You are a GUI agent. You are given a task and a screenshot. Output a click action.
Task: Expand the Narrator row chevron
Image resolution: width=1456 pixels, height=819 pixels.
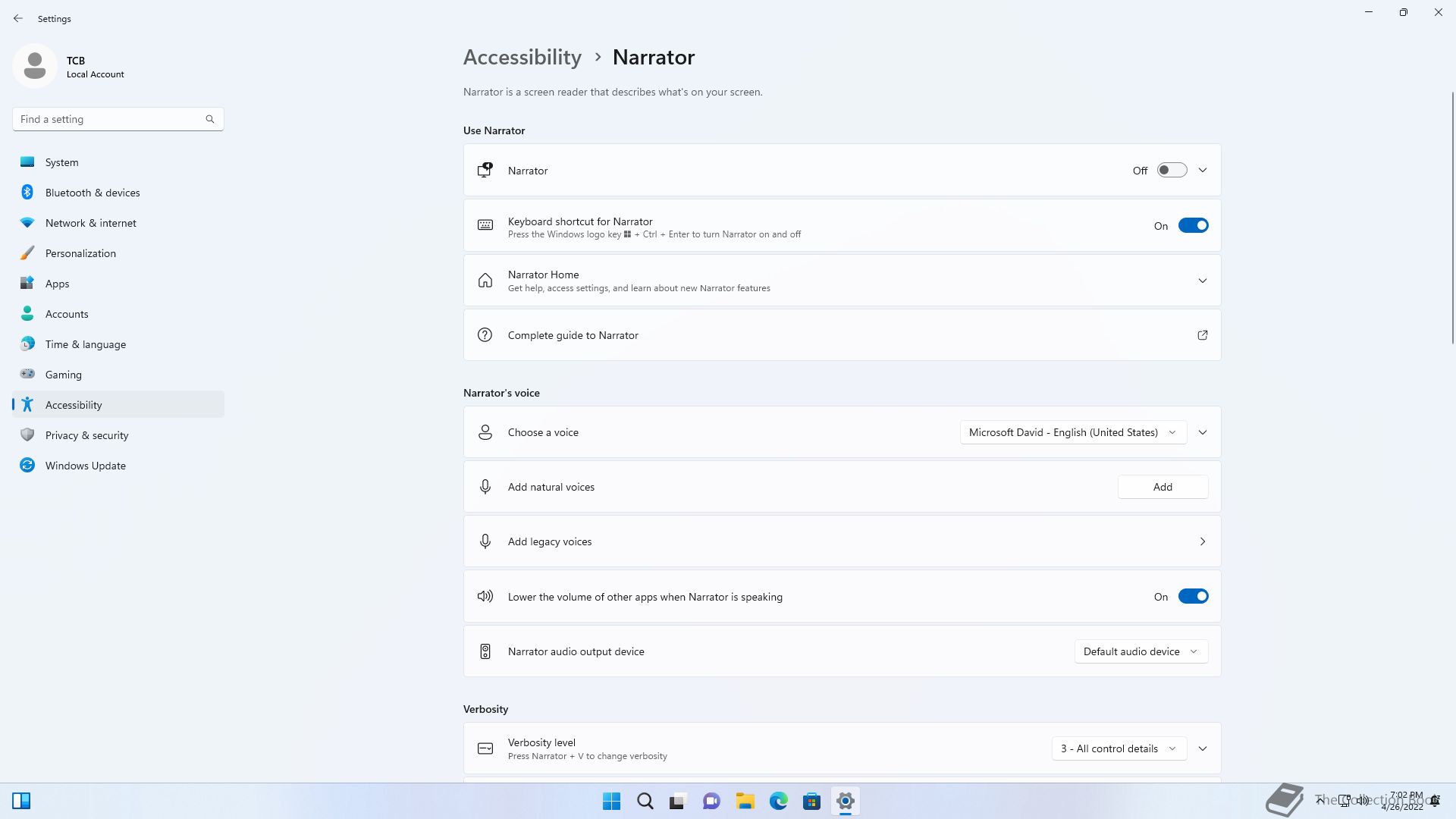(1203, 171)
